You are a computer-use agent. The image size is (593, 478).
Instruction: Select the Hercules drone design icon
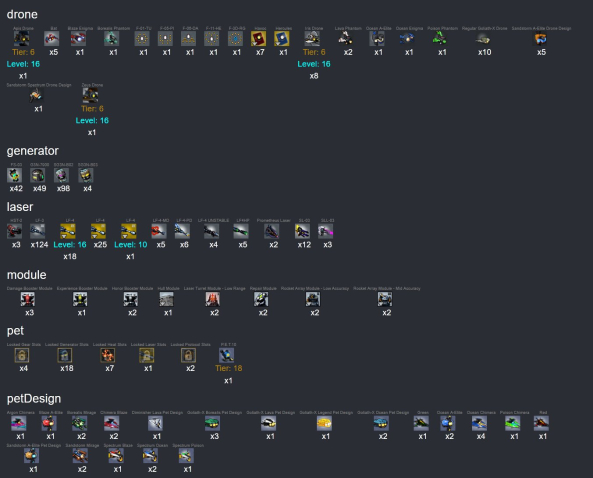[x=282, y=39]
